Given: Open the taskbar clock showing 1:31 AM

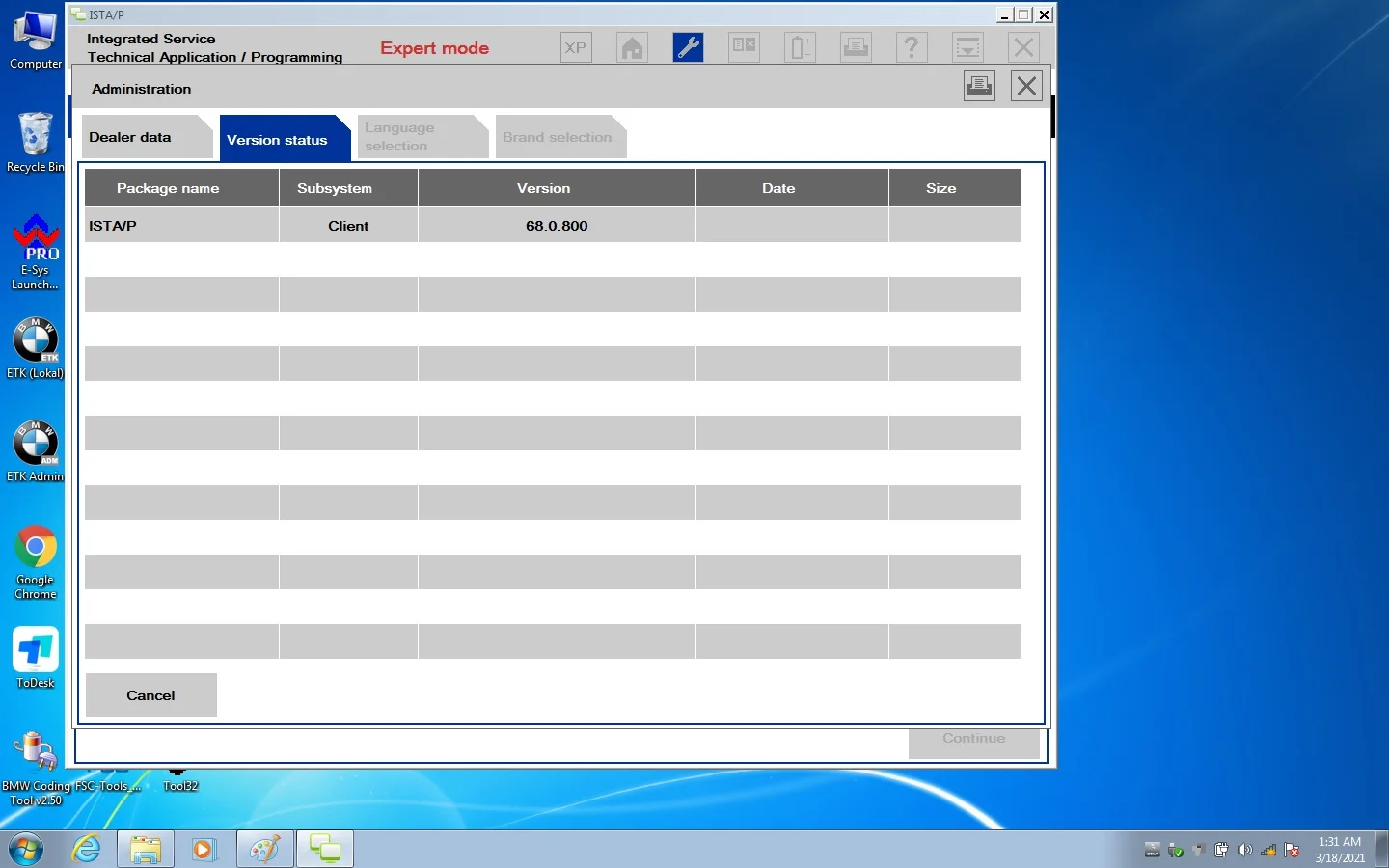Looking at the screenshot, I should (x=1340, y=850).
